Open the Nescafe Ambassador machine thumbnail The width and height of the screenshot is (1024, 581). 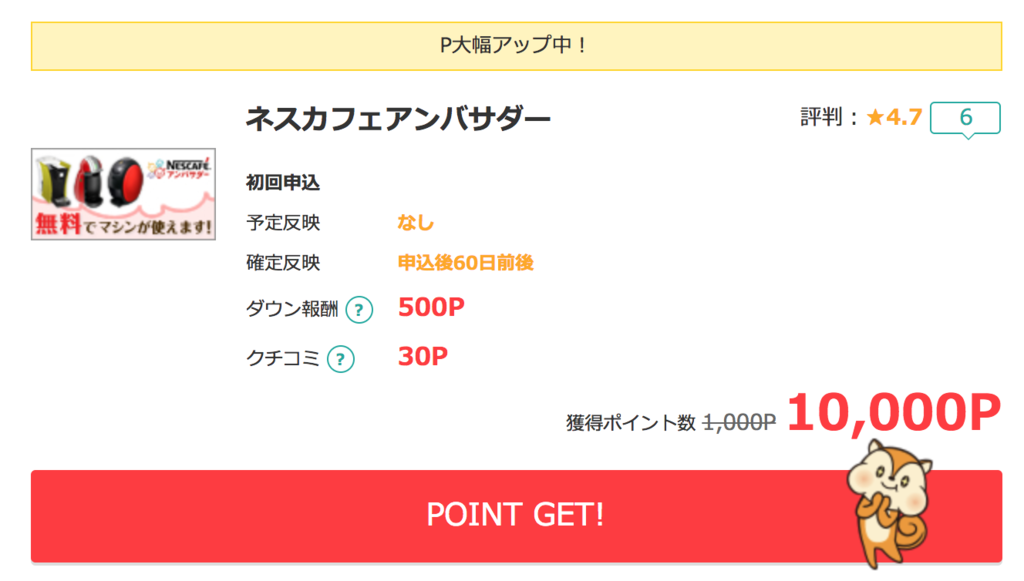coord(123,194)
